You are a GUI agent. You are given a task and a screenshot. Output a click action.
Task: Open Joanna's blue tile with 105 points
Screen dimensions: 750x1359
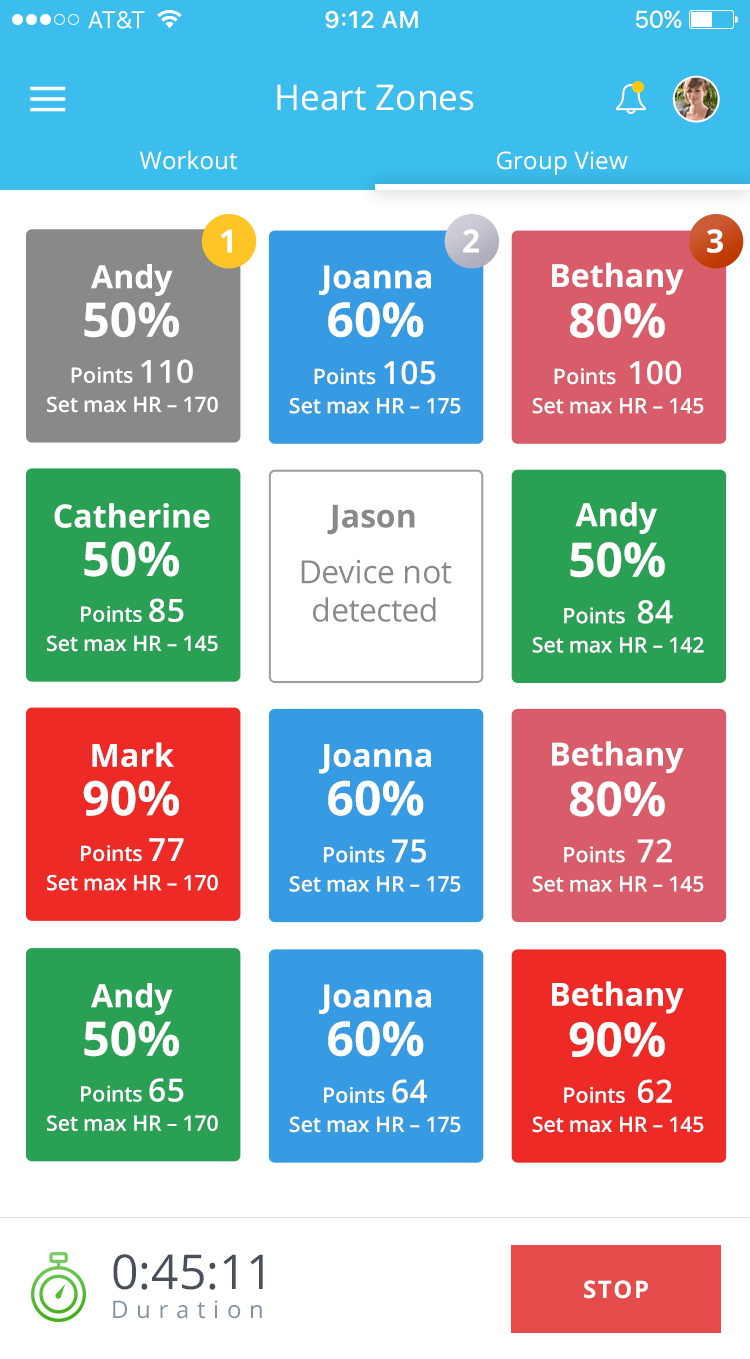coord(376,337)
